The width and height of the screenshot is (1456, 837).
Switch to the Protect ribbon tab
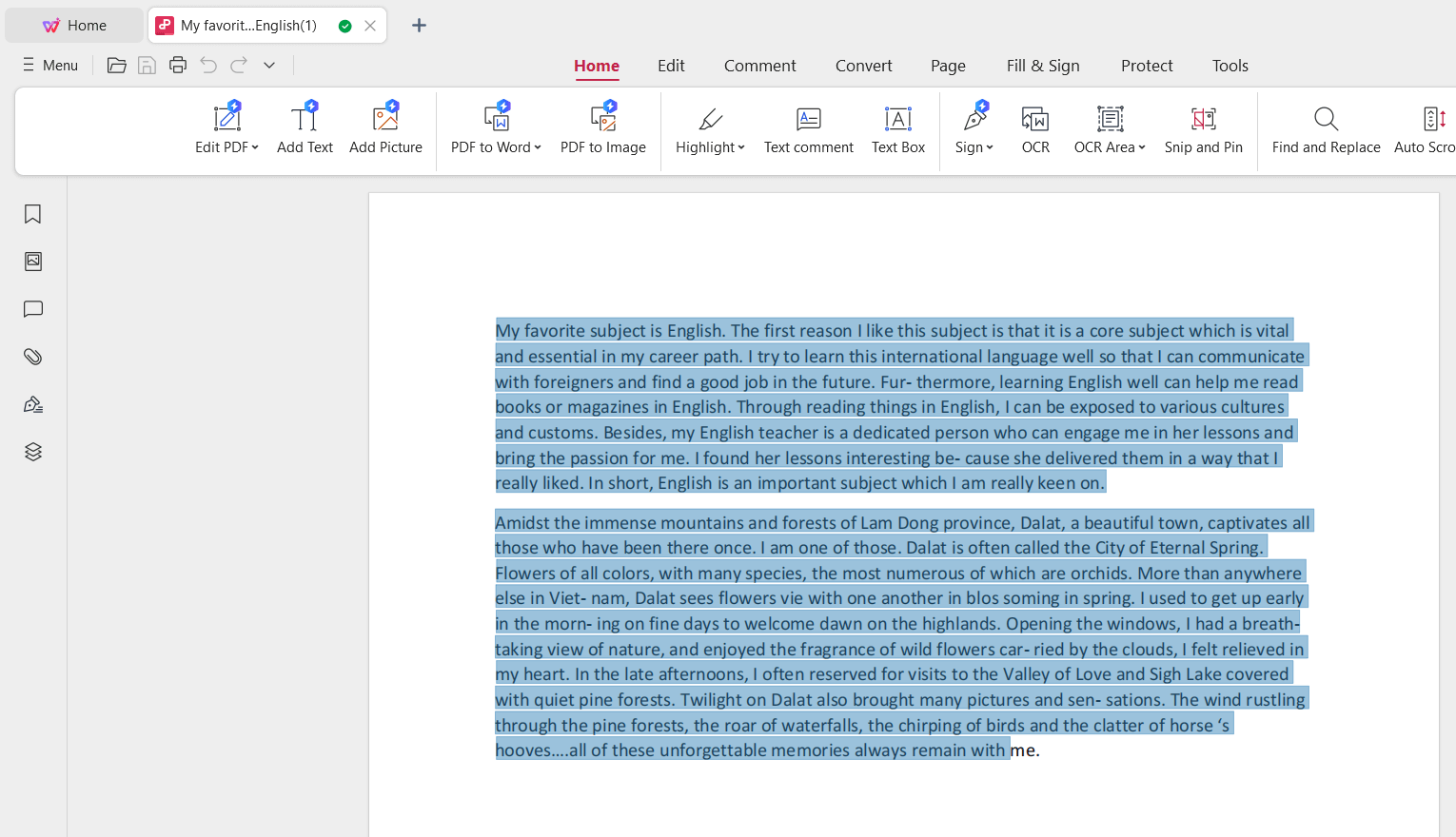click(x=1146, y=66)
